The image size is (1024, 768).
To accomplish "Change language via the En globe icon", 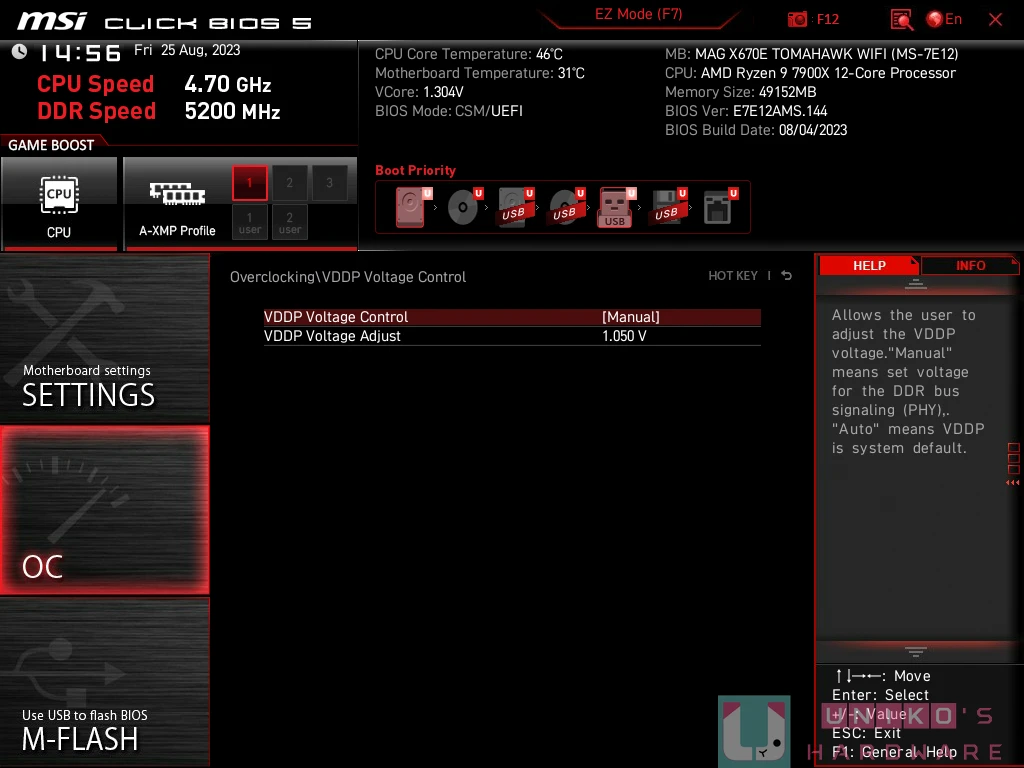I will pos(944,19).
